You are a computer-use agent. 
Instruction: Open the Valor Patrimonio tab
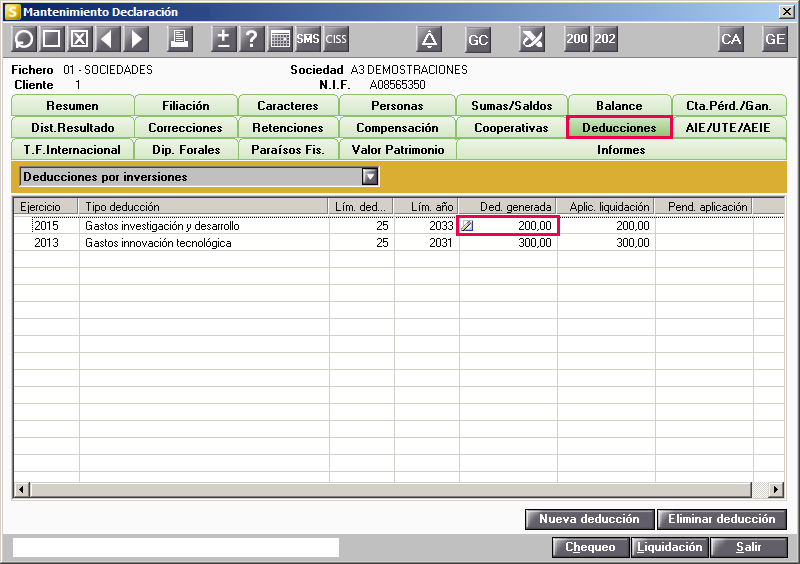[397, 150]
